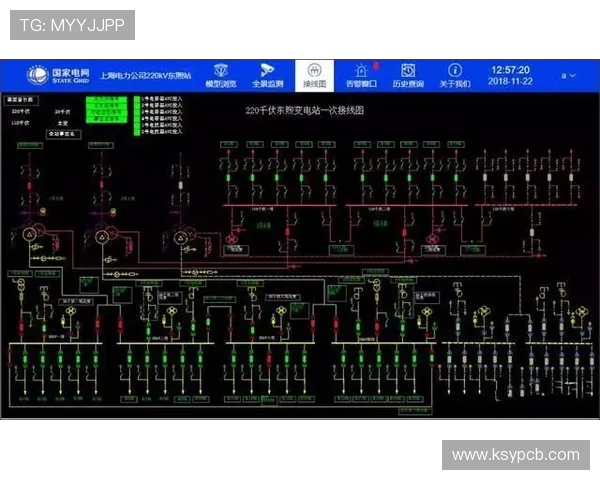
Task: Click the www.ksypcb.com link
Action: point(515,455)
